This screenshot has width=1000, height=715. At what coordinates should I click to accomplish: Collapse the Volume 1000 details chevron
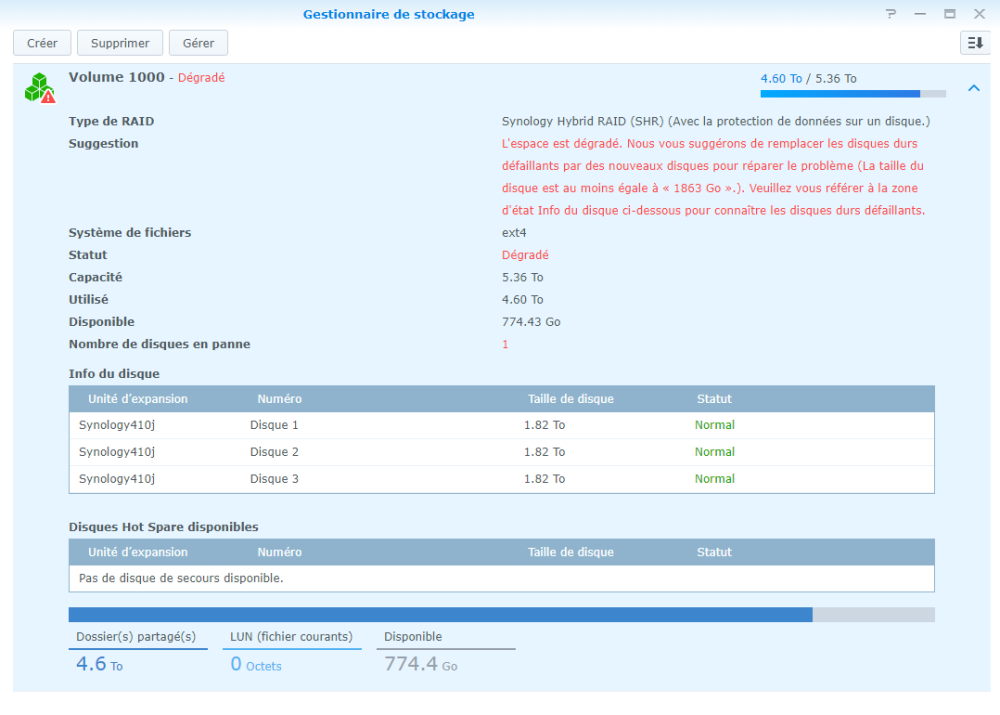[x=973, y=88]
